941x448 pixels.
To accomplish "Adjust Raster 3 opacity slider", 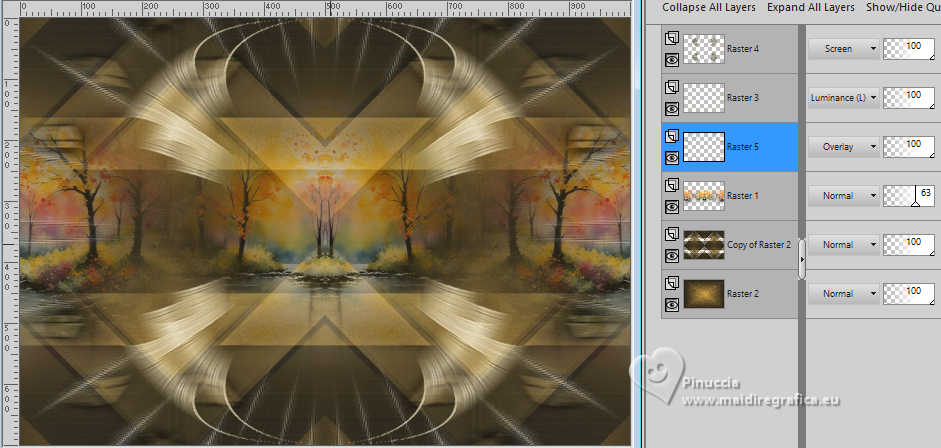I will [909, 98].
